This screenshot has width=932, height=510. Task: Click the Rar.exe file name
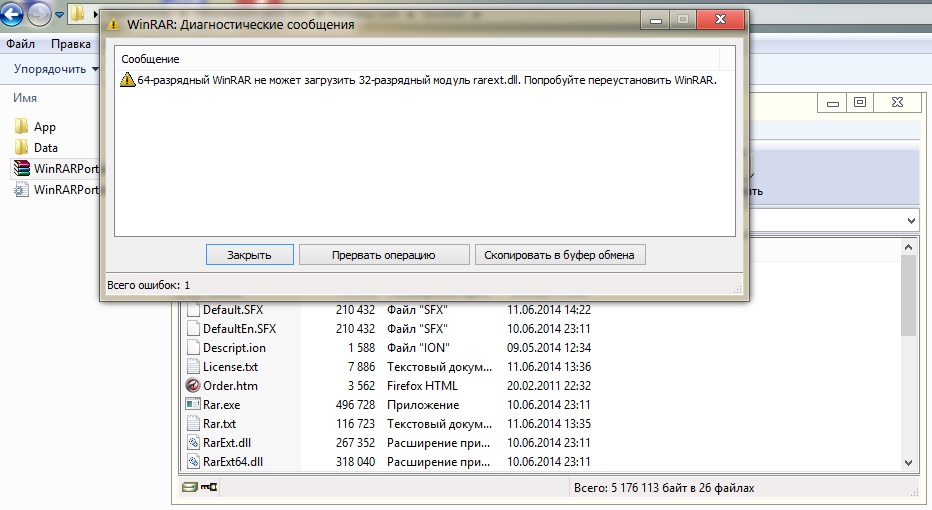click(222, 405)
